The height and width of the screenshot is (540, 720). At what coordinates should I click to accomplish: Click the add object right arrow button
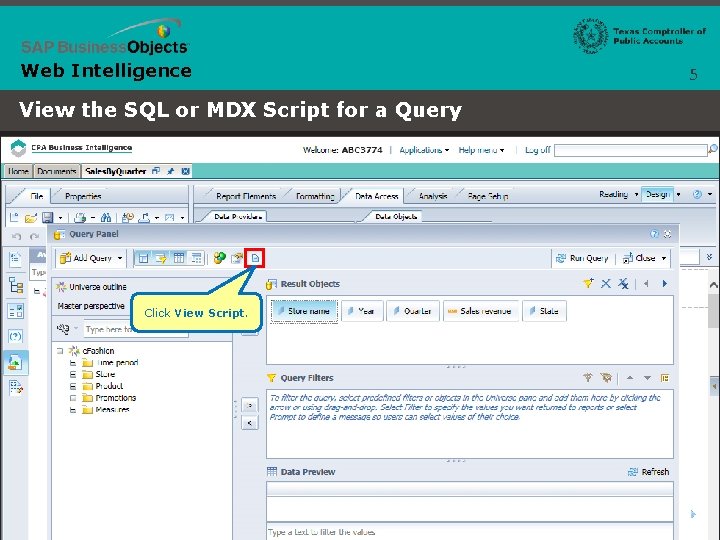point(250,405)
